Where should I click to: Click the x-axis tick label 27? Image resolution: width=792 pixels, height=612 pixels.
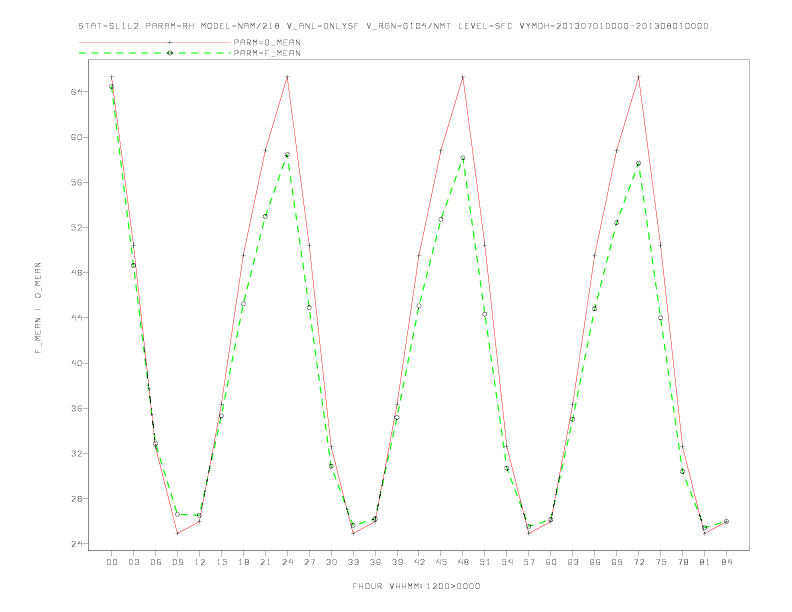click(309, 562)
